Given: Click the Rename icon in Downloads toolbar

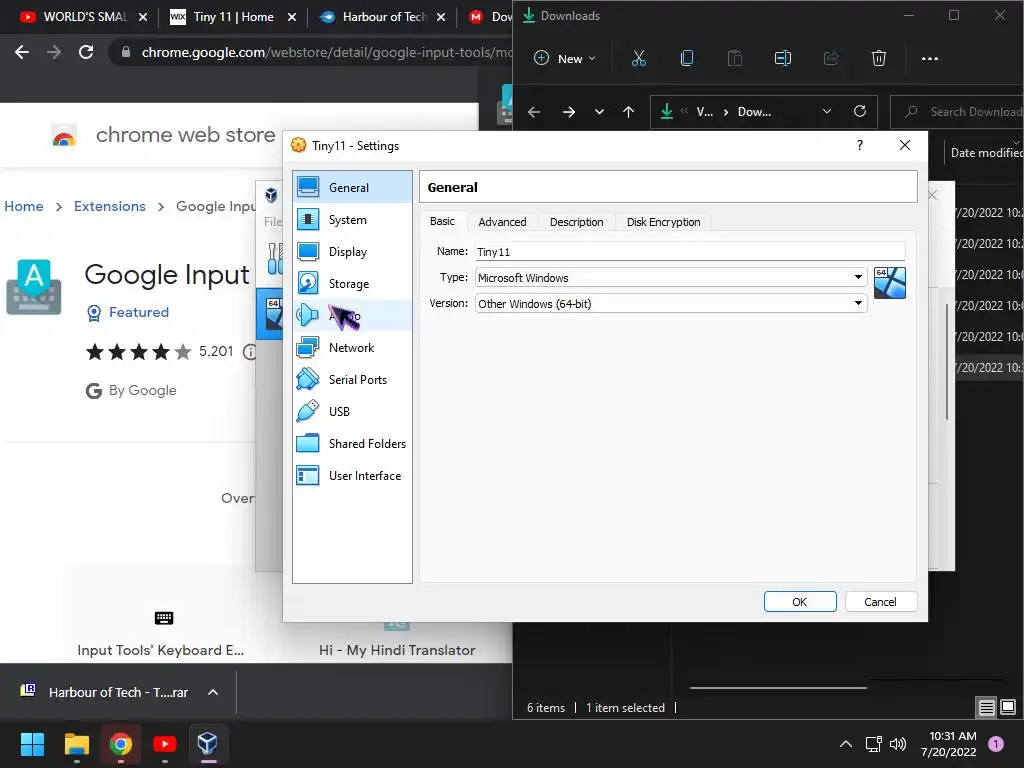Looking at the screenshot, I should pos(782,58).
